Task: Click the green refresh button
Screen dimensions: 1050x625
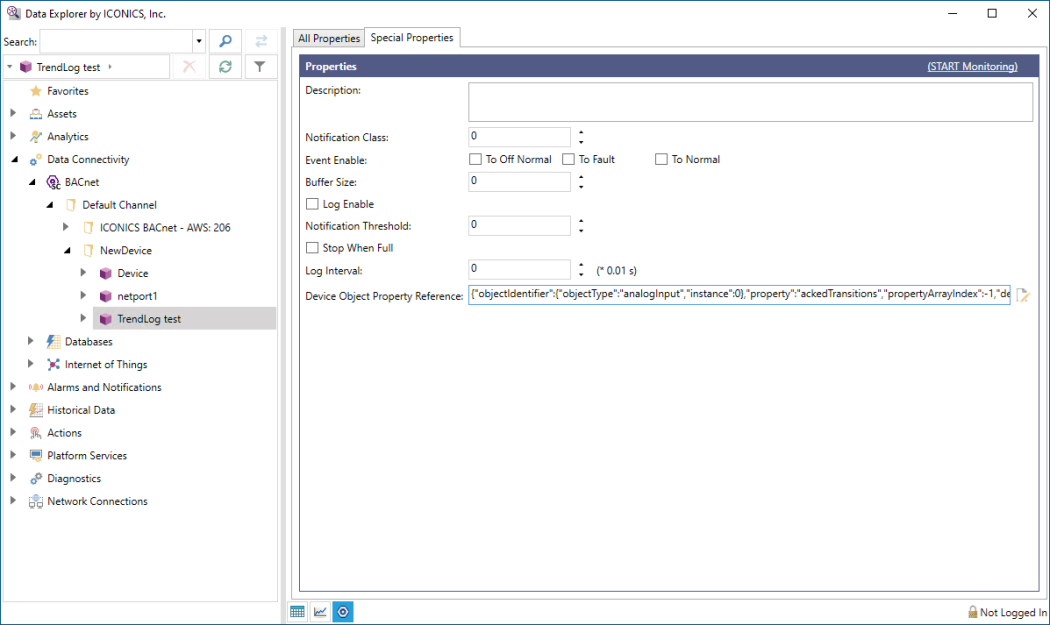Action: (x=225, y=66)
